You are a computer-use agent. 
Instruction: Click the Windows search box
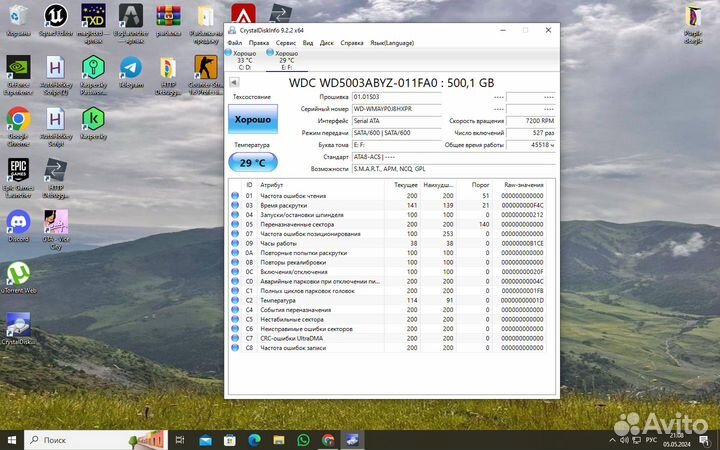pos(95,440)
